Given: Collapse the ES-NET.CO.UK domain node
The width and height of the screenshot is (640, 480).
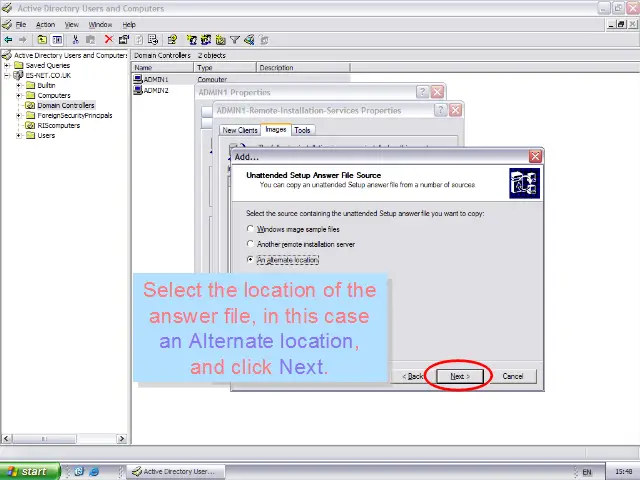Looking at the screenshot, I should point(7,75).
